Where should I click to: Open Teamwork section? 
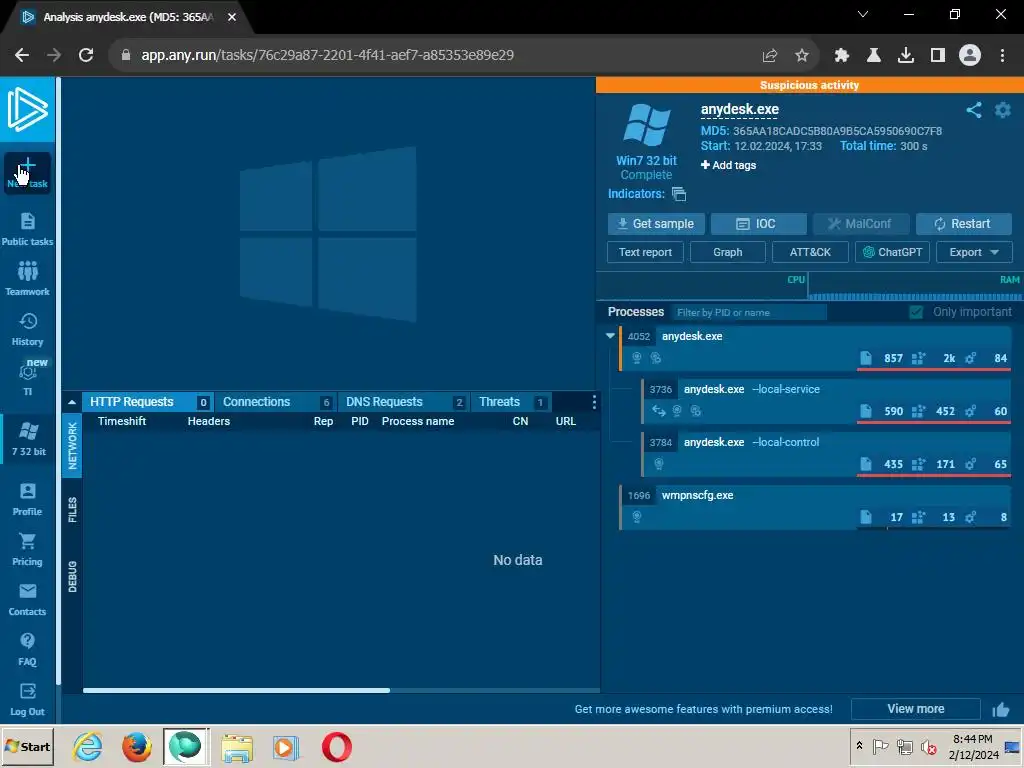(x=27, y=279)
